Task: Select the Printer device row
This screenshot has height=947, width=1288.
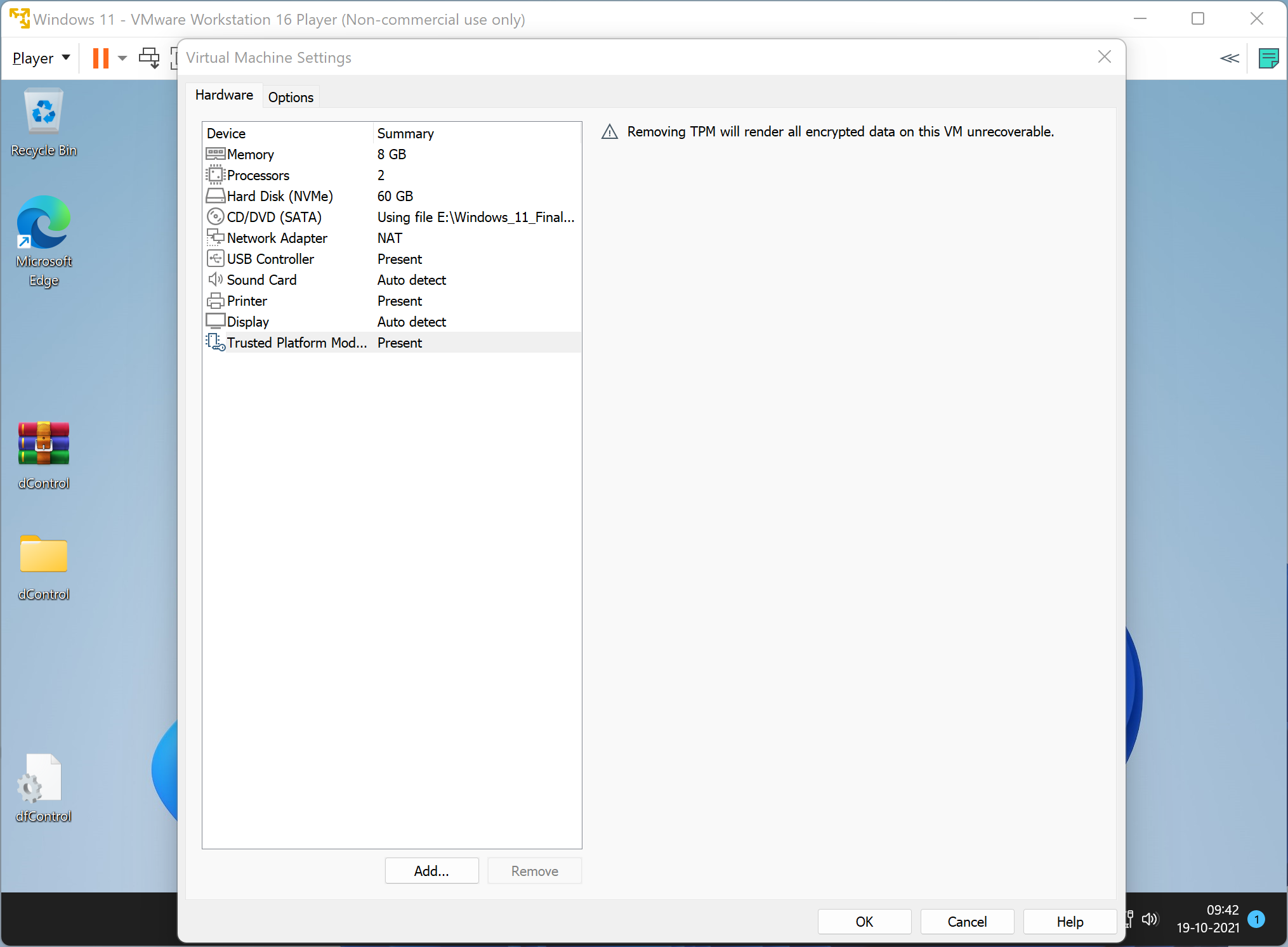Action: tap(390, 301)
